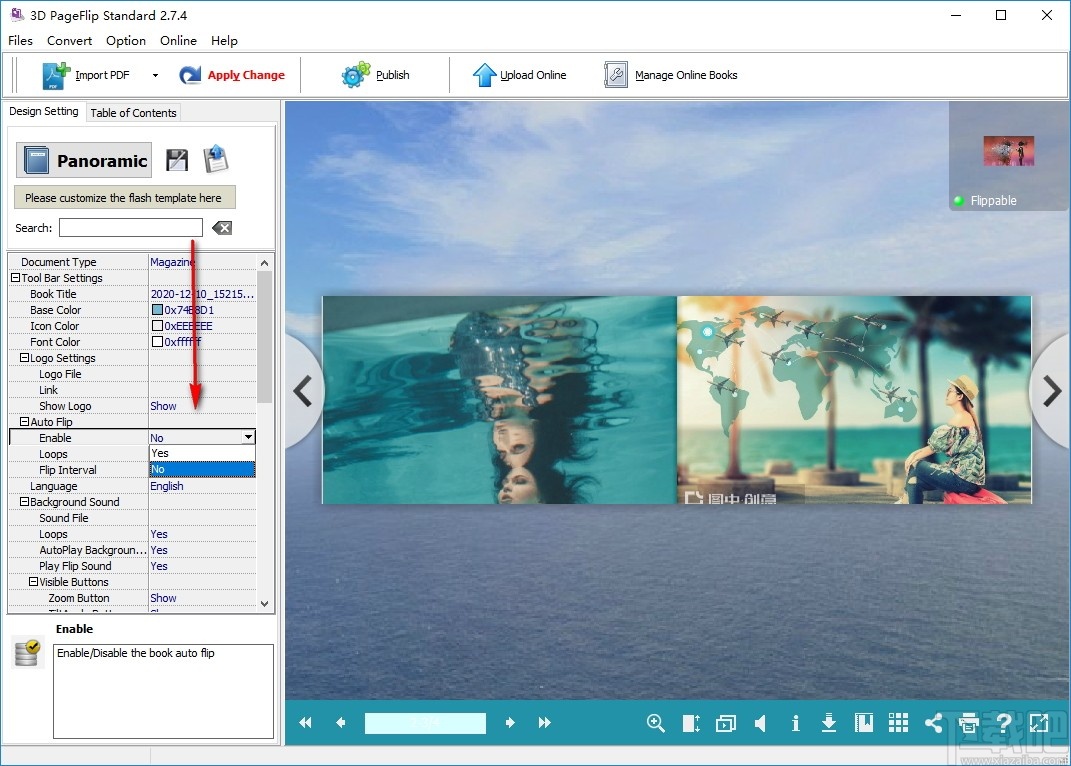Click the Upload Online arrow icon
This screenshot has width=1071, height=766.
click(484, 74)
